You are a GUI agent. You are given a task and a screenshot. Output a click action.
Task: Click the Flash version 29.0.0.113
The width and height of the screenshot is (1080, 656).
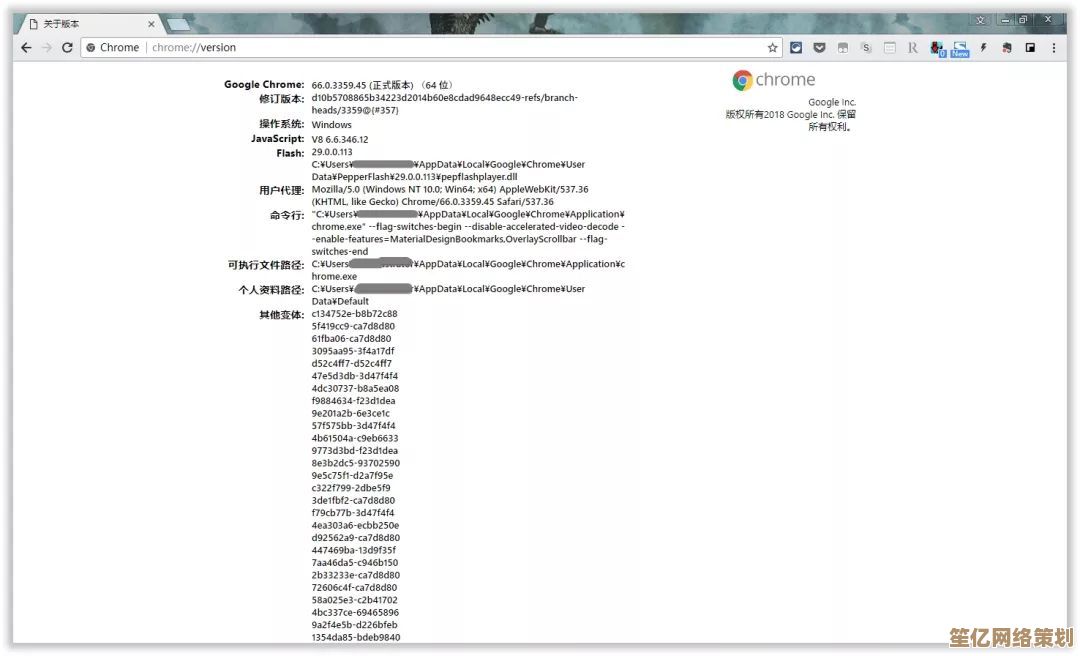pyautogui.click(x=331, y=152)
